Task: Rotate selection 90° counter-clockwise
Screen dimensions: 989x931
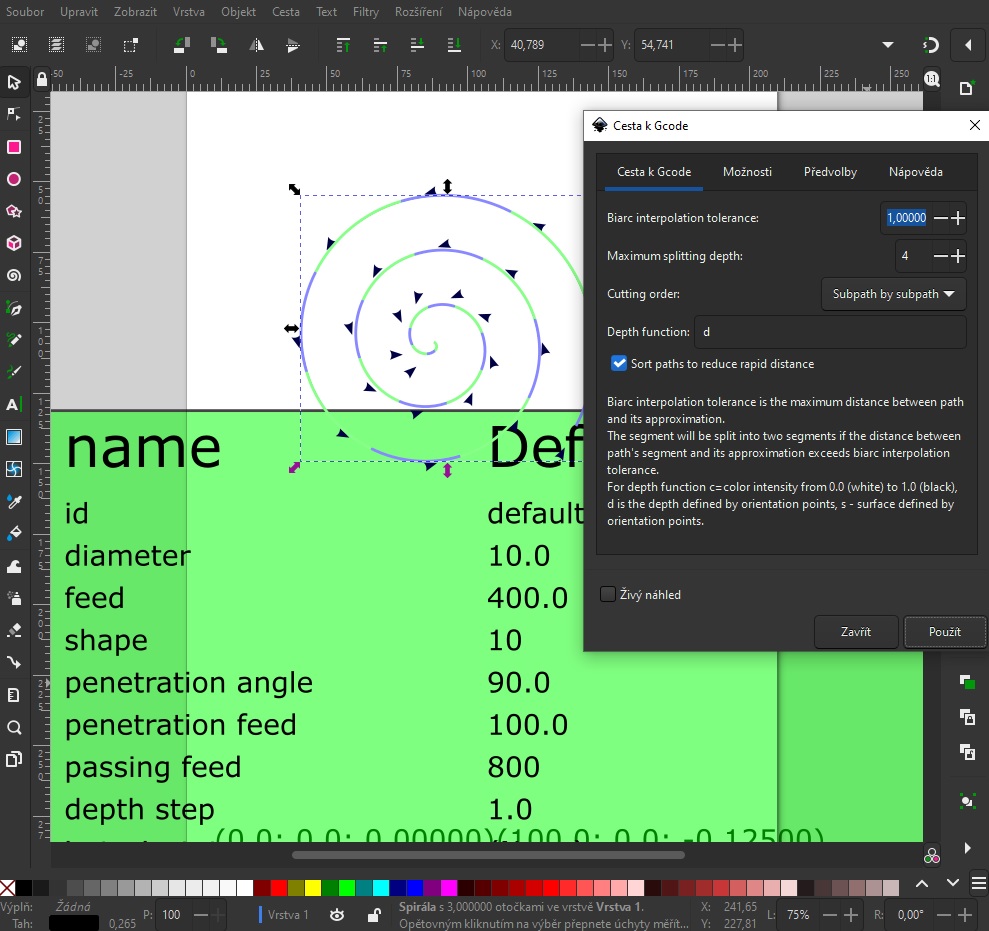Action: (x=182, y=45)
